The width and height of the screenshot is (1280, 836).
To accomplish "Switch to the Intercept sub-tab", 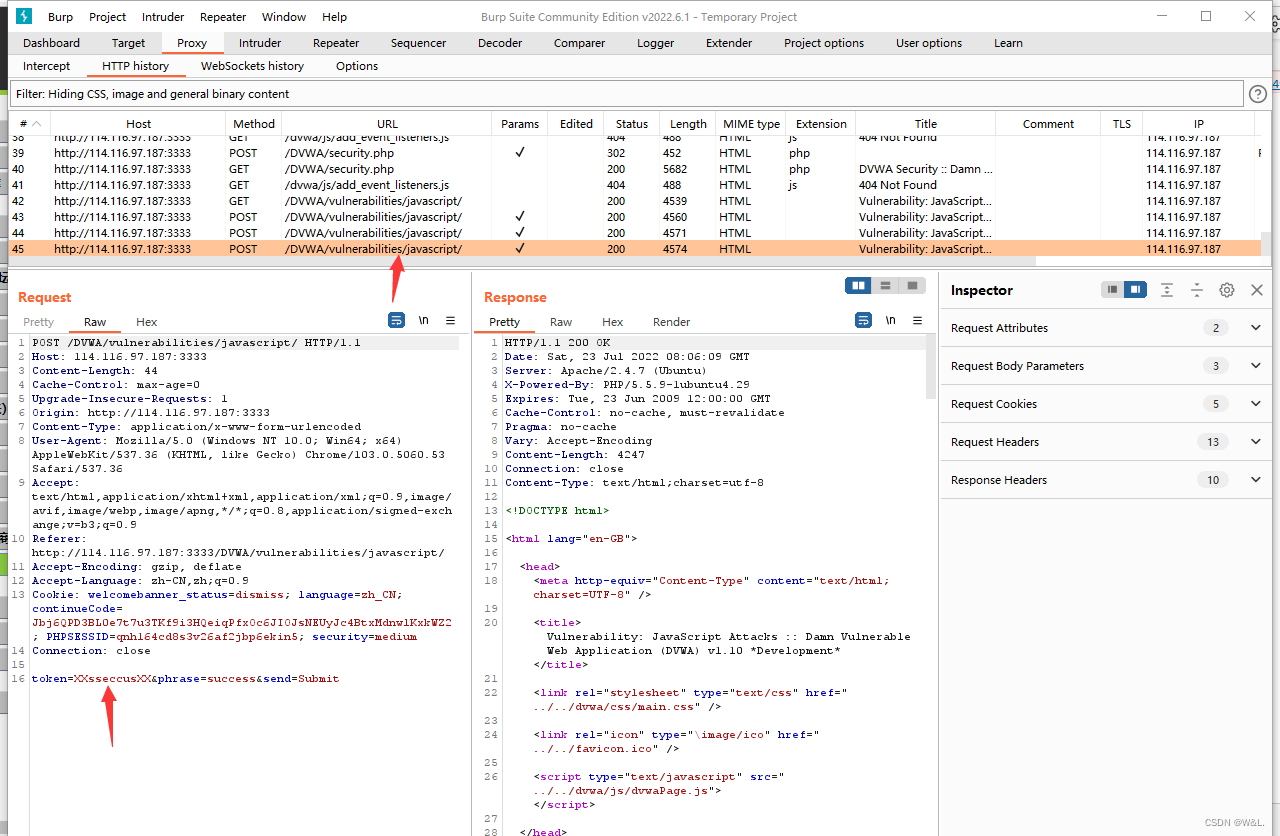I will pyautogui.click(x=47, y=66).
